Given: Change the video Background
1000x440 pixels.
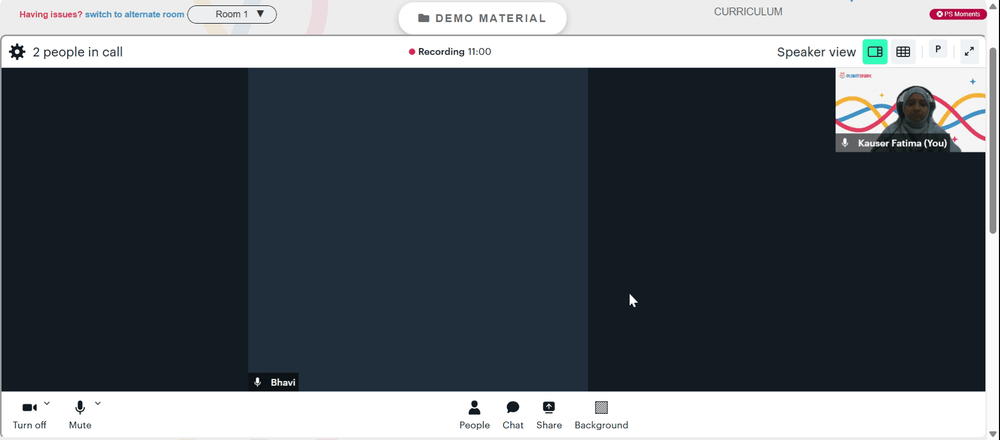Looking at the screenshot, I should point(601,415).
